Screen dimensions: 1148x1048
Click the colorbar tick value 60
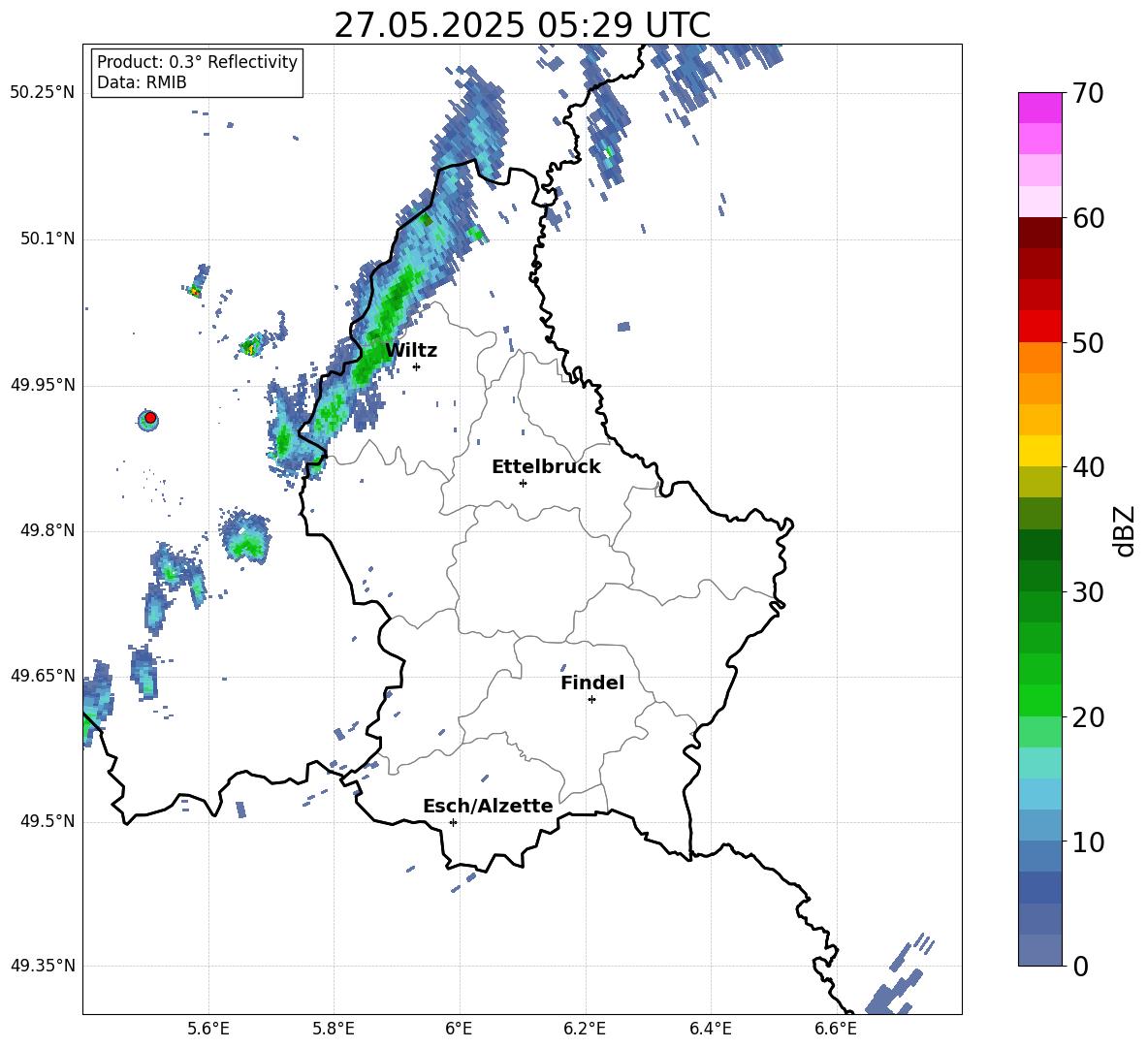(1088, 218)
